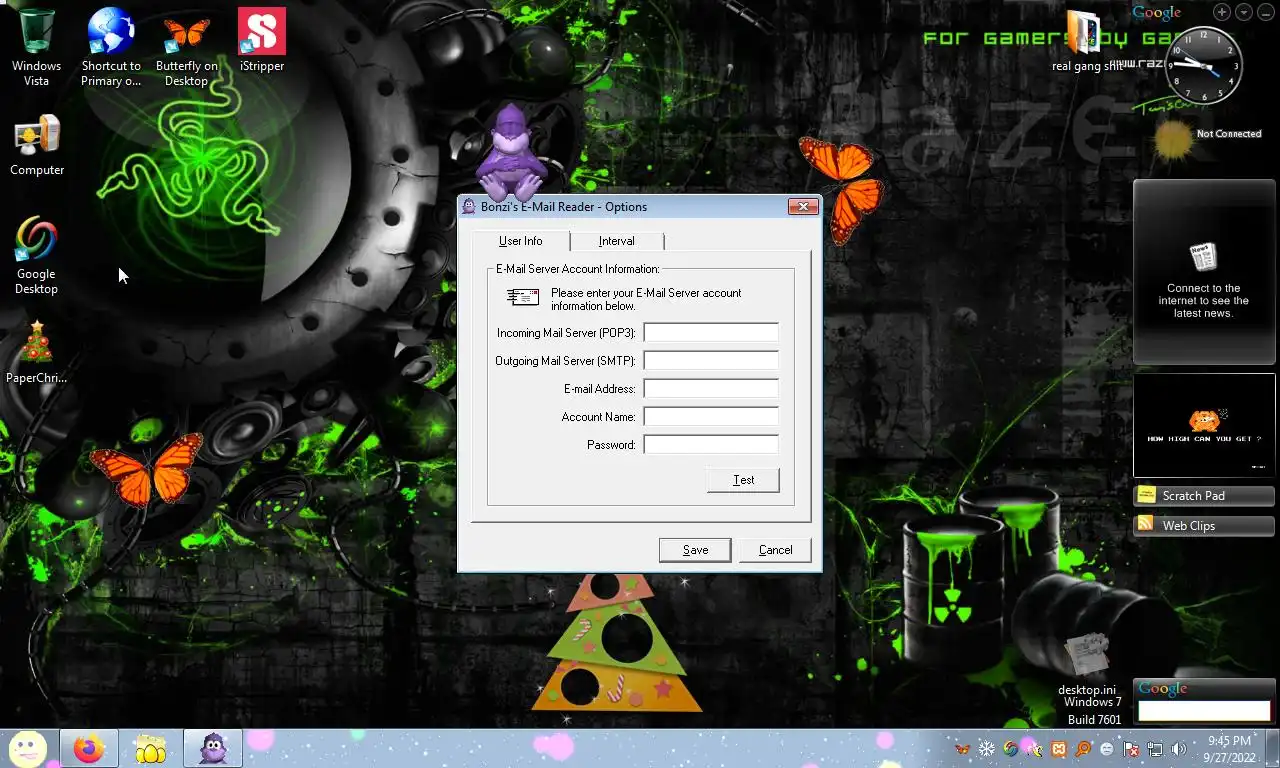The height and width of the screenshot is (768, 1280).
Task: Click the orange magnifier tray icon
Action: coord(1083,749)
